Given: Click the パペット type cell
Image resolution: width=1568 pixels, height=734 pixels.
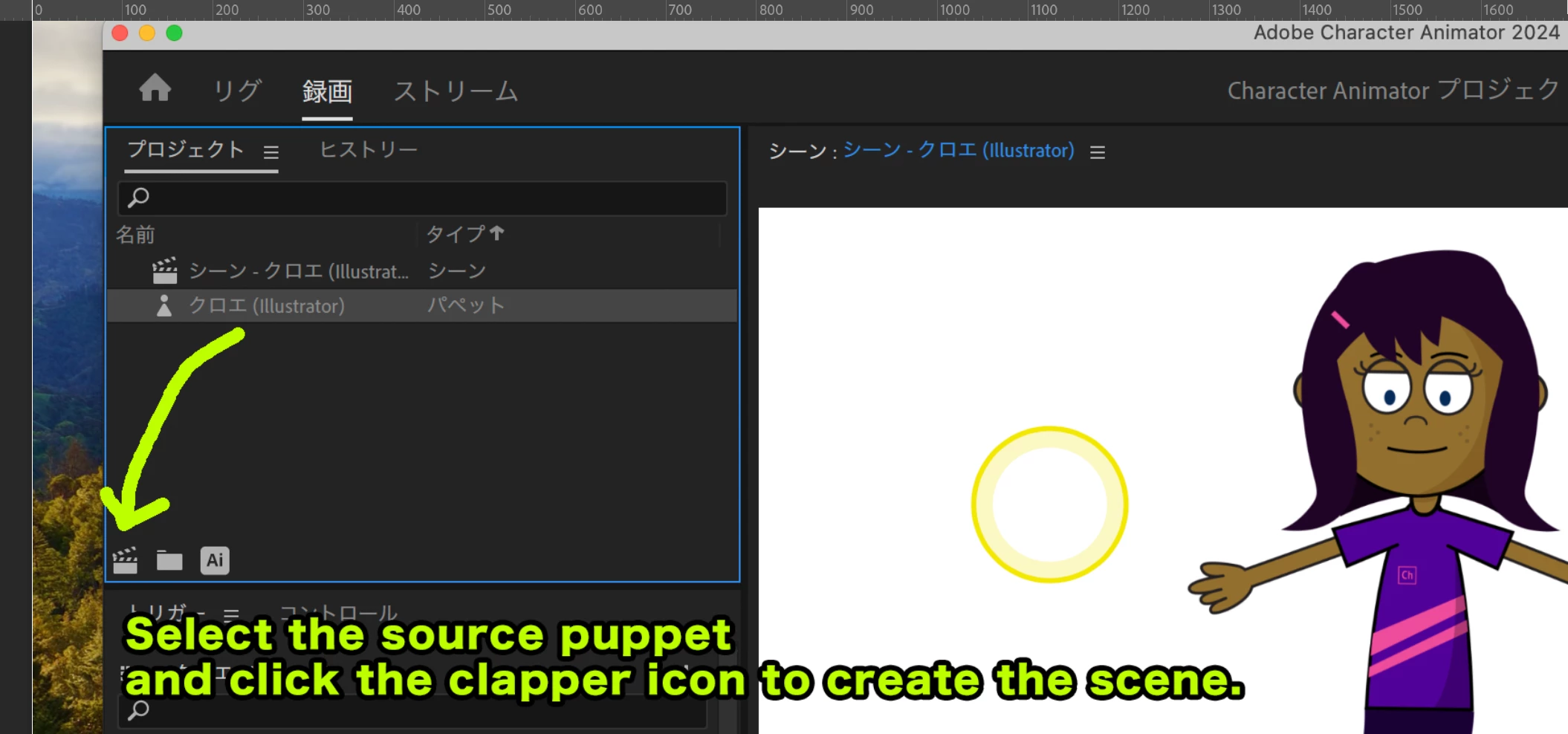Looking at the screenshot, I should click(x=466, y=305).
